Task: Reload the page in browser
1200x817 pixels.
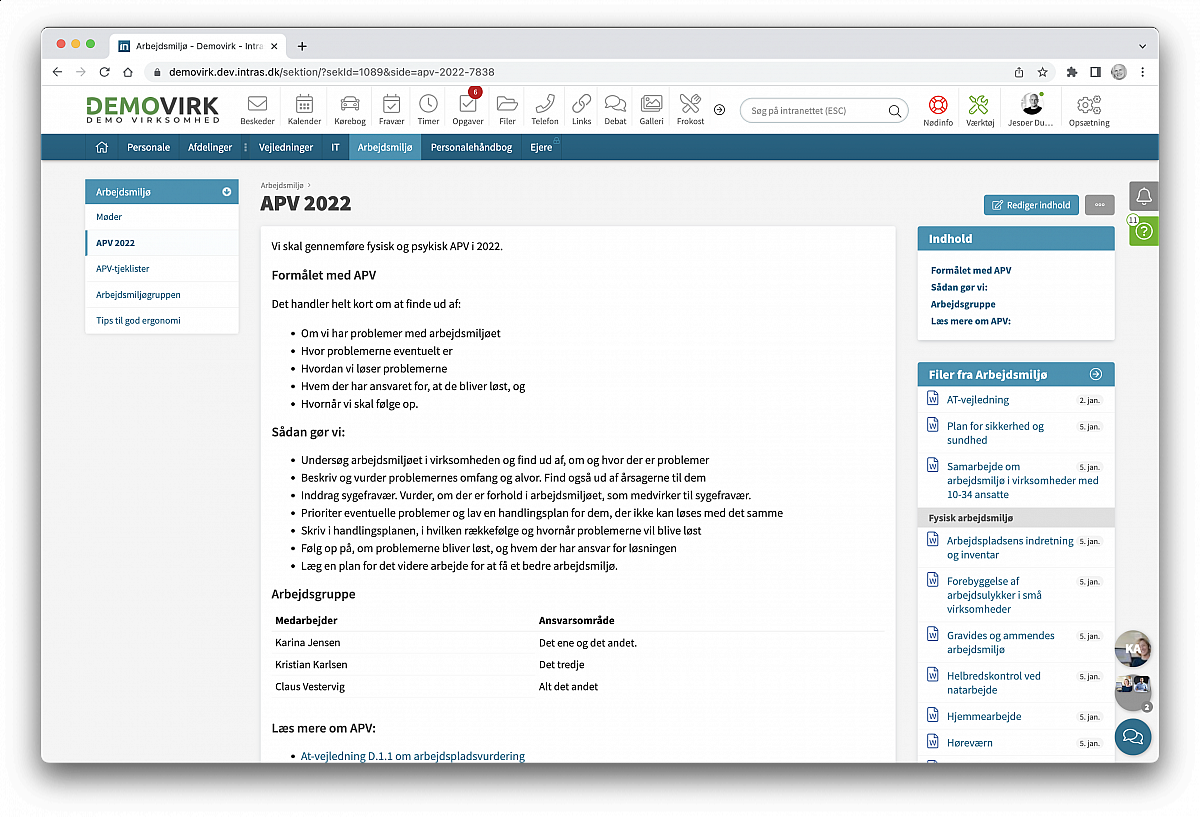Action: tap(104, 72)
